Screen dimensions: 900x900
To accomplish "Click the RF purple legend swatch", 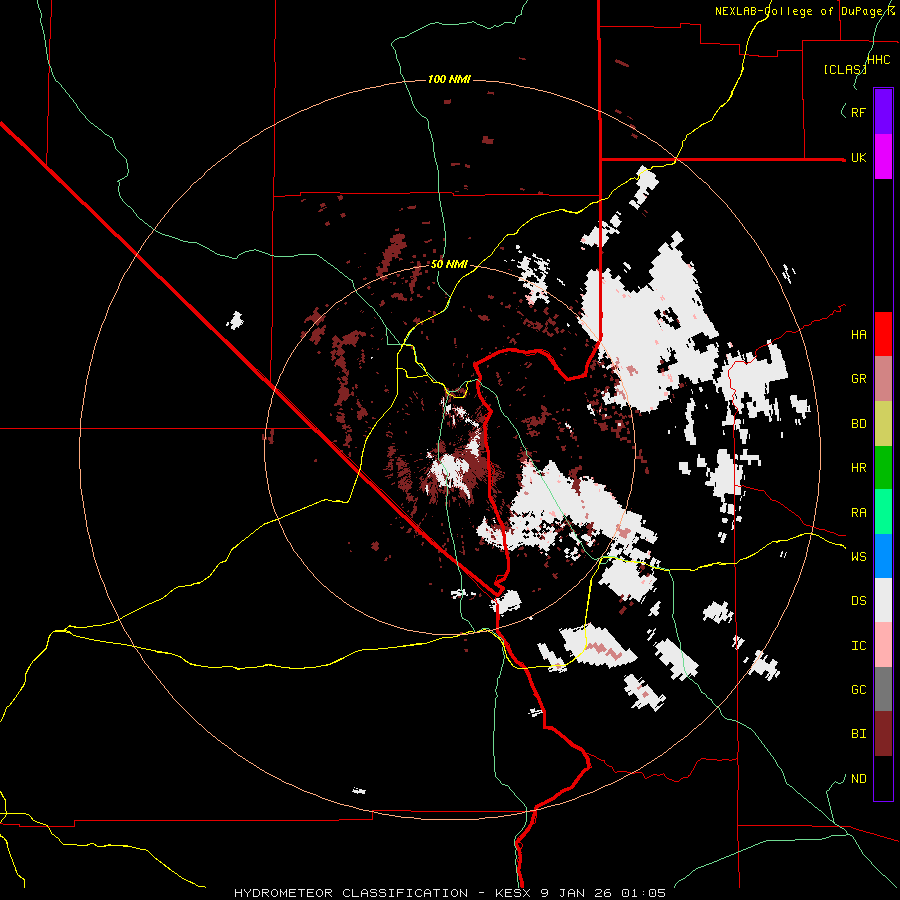I will click(x=883, y=112).
